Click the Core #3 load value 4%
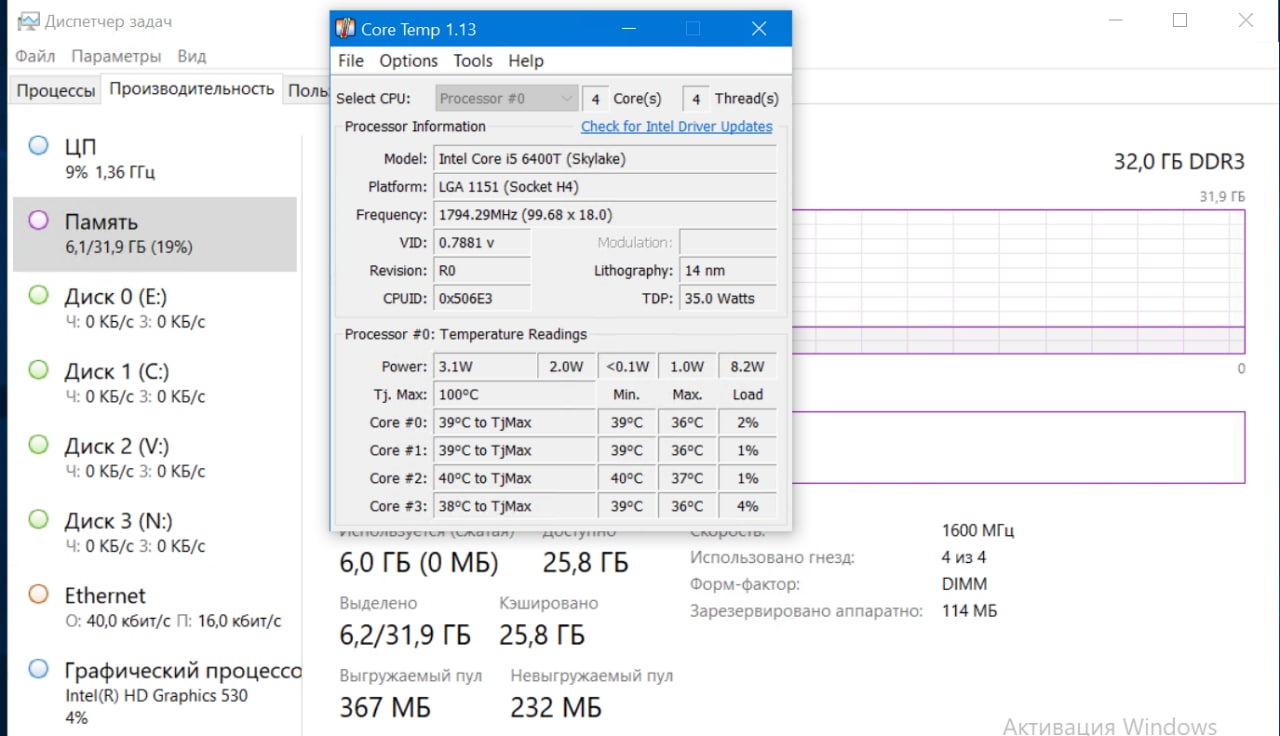The width and height of the screenshot is (1280, 736). (747, 507)
